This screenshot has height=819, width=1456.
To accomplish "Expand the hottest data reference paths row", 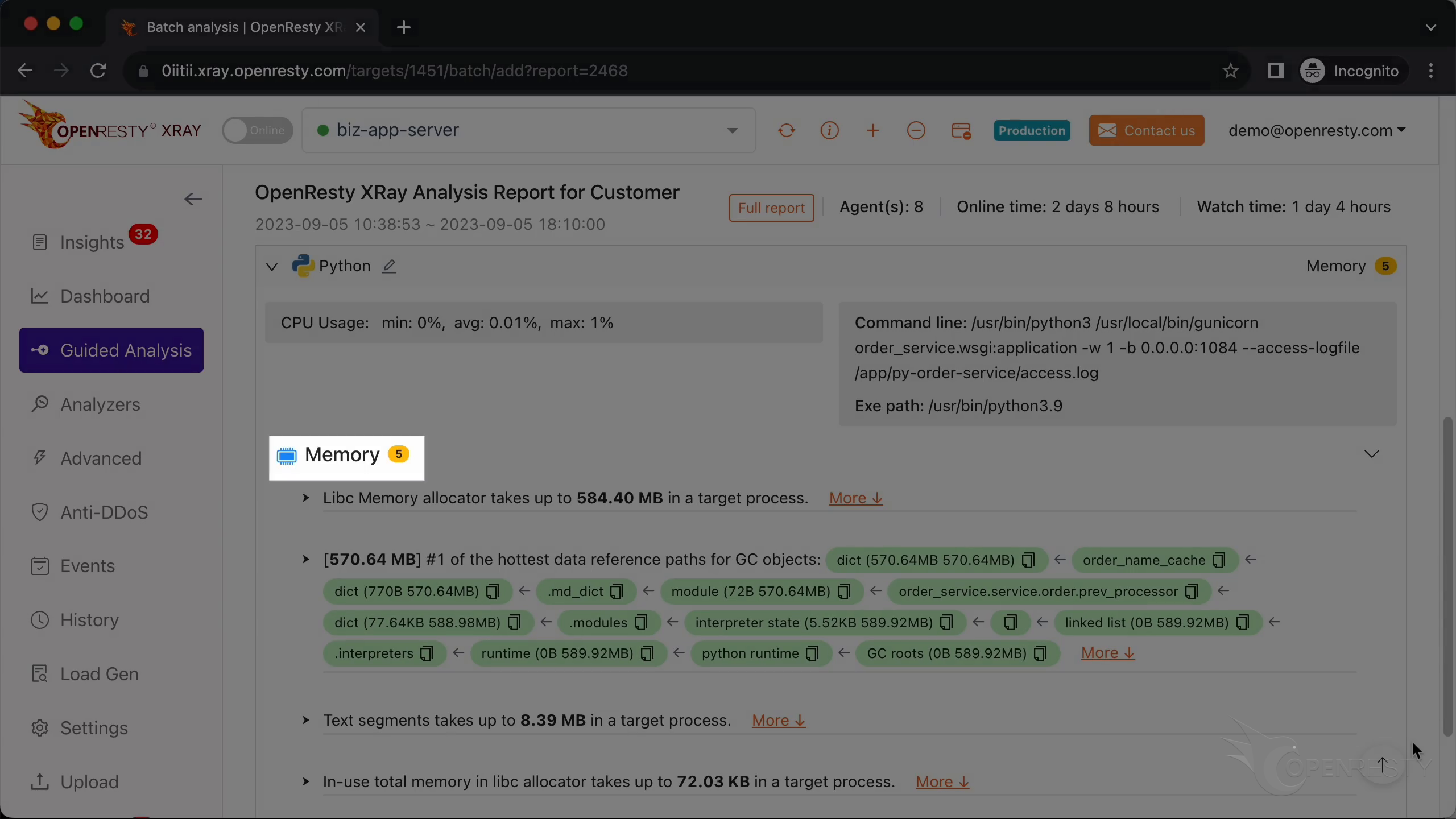I will [305, 560].
